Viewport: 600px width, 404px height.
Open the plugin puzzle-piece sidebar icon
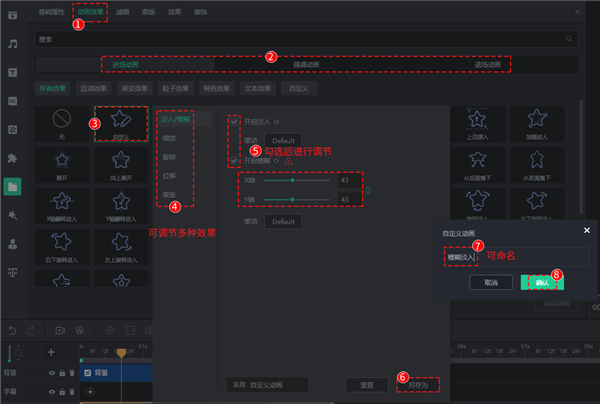tap(13, 157)
